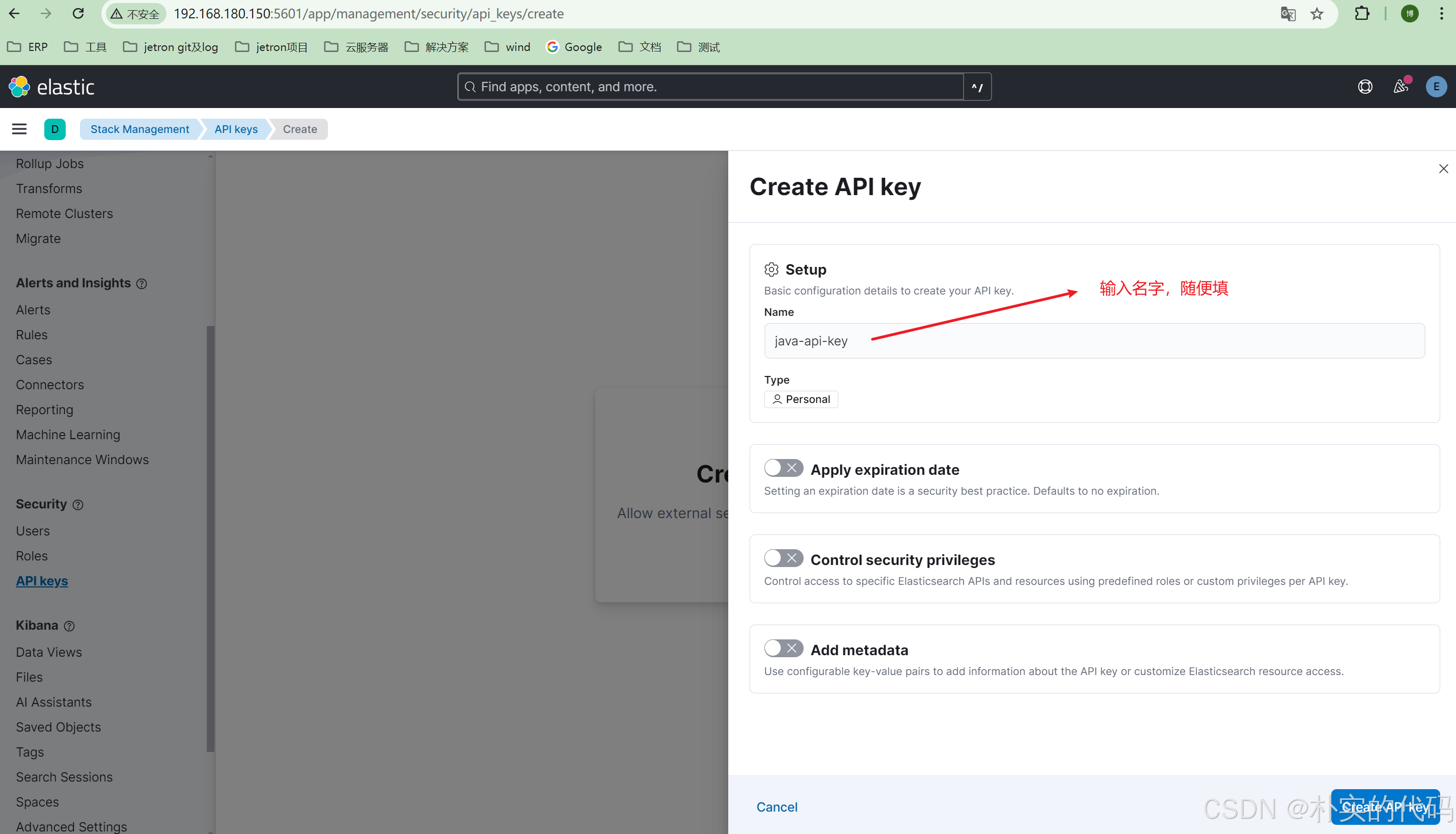Open the jetron项目 bookmarks folder
The image size is (1456, 834).
click(x=271, y=47)
